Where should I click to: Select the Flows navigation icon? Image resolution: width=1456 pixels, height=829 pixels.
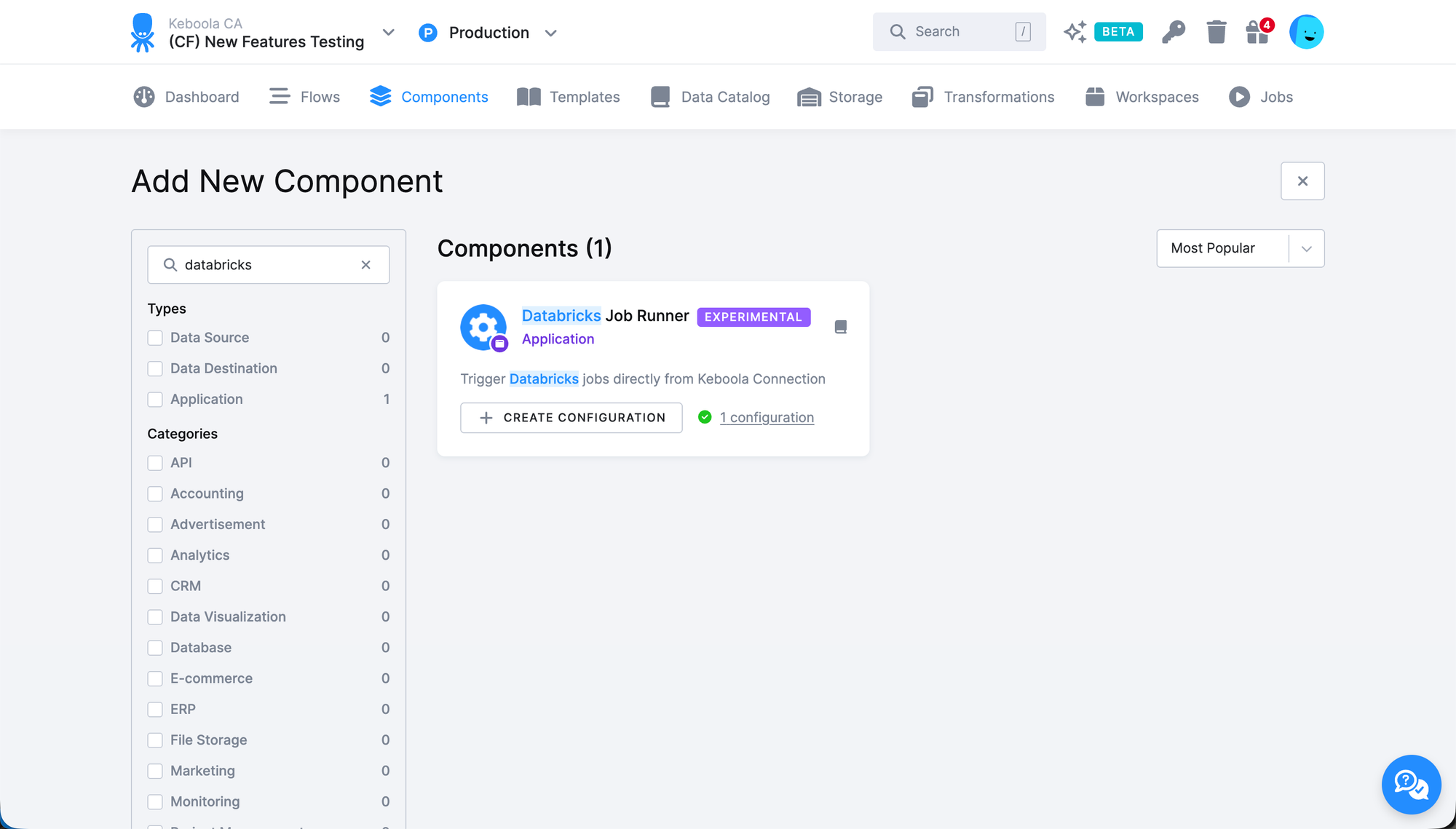pyautogui.click(x=279, y=96)
